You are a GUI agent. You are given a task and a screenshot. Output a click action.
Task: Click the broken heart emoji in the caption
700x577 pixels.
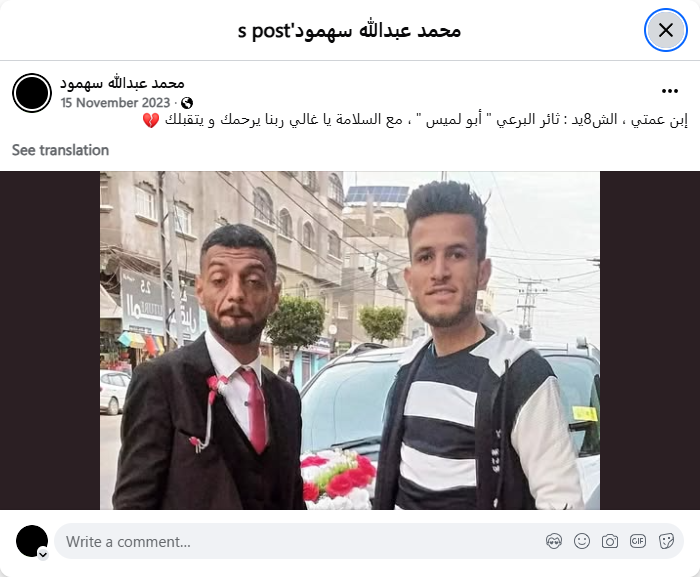(151, 121)
